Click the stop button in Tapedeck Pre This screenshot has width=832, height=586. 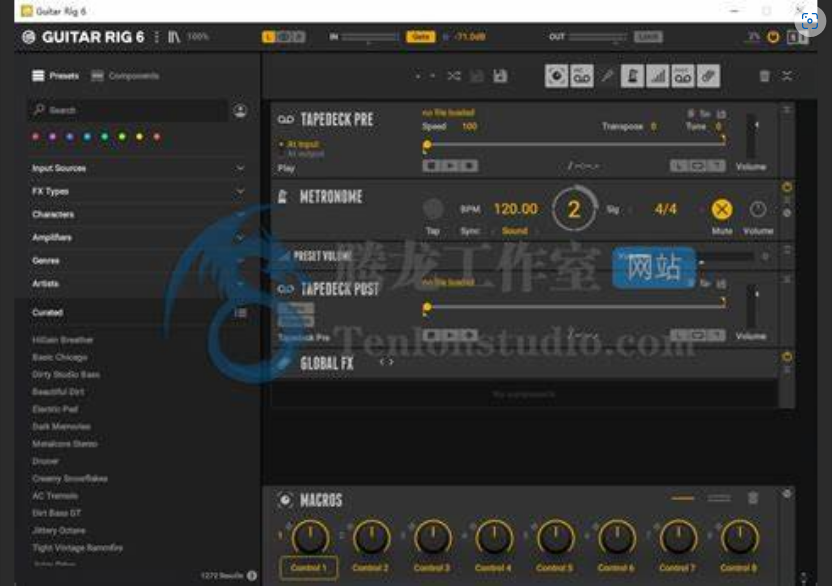pyautogui.click(x=431, y=166)
